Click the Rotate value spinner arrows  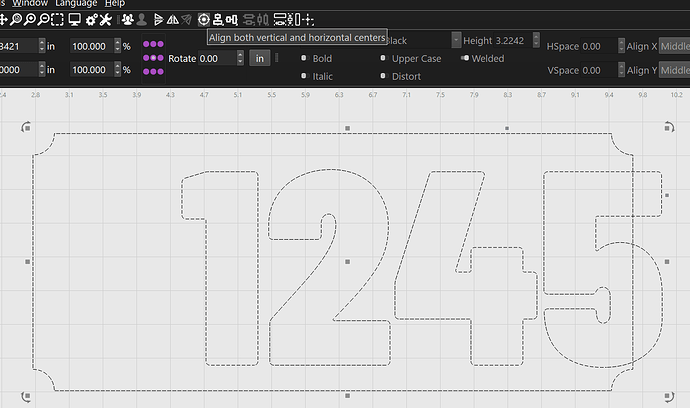click(x=240, y=58)
